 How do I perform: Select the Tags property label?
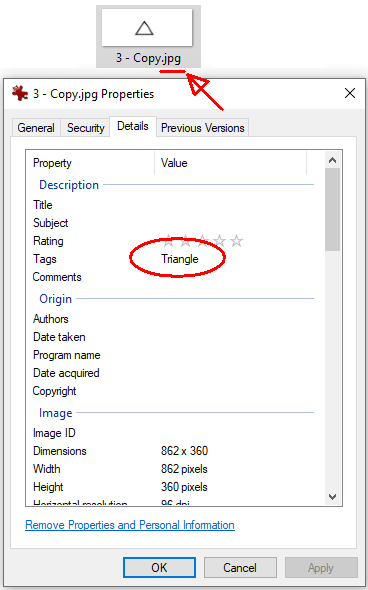click(x=45, y=259)
